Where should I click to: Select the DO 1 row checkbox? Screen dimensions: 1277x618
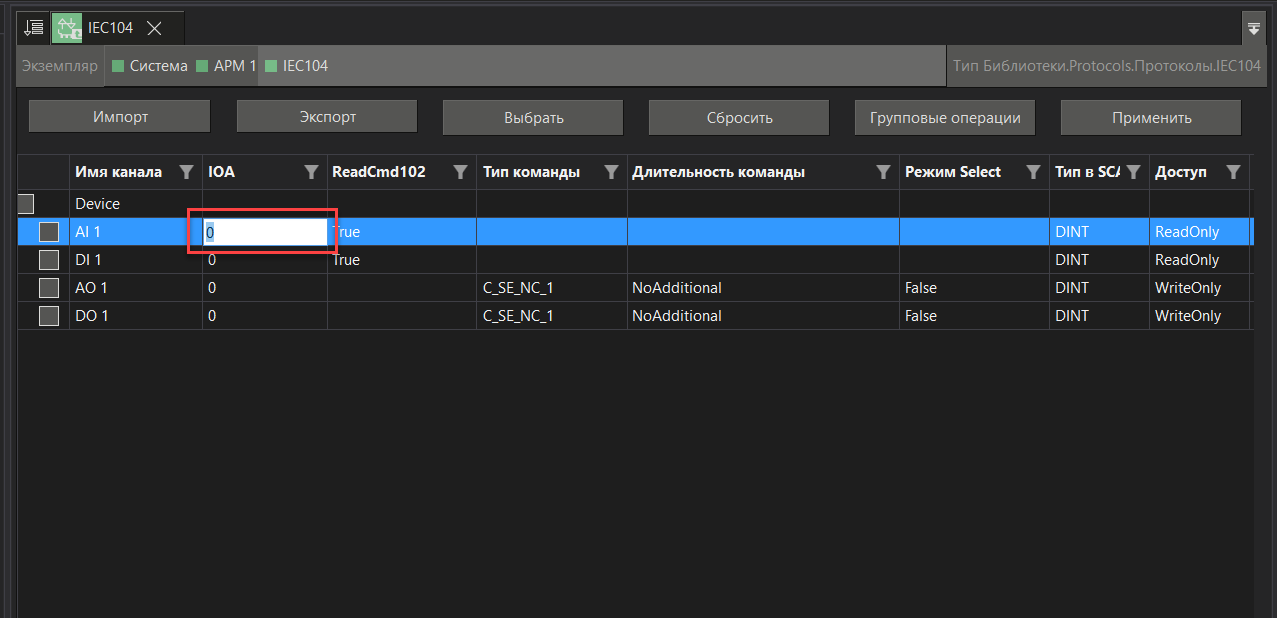49,316
